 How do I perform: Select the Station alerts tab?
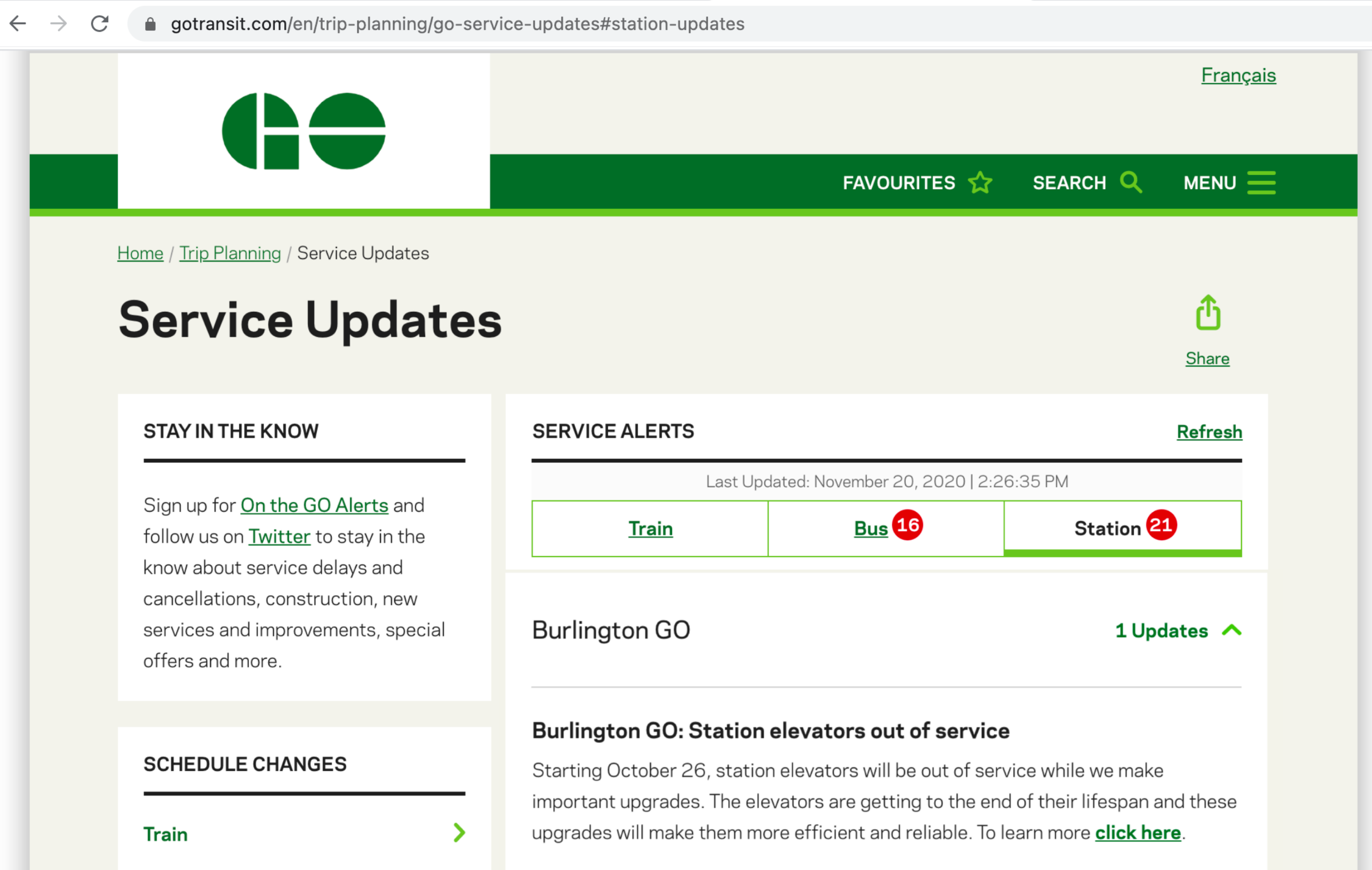(x=1122, y=529)
